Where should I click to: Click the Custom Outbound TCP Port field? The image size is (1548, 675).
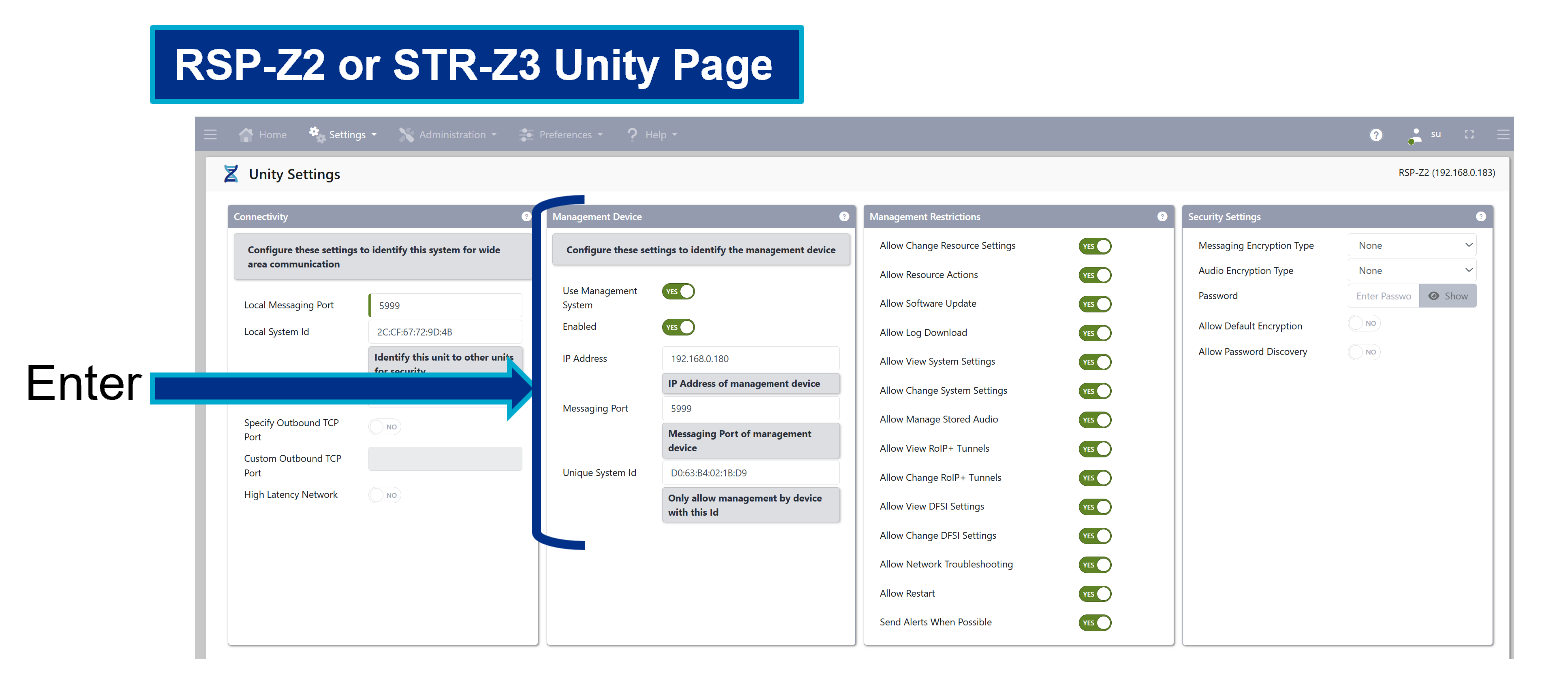446,459
